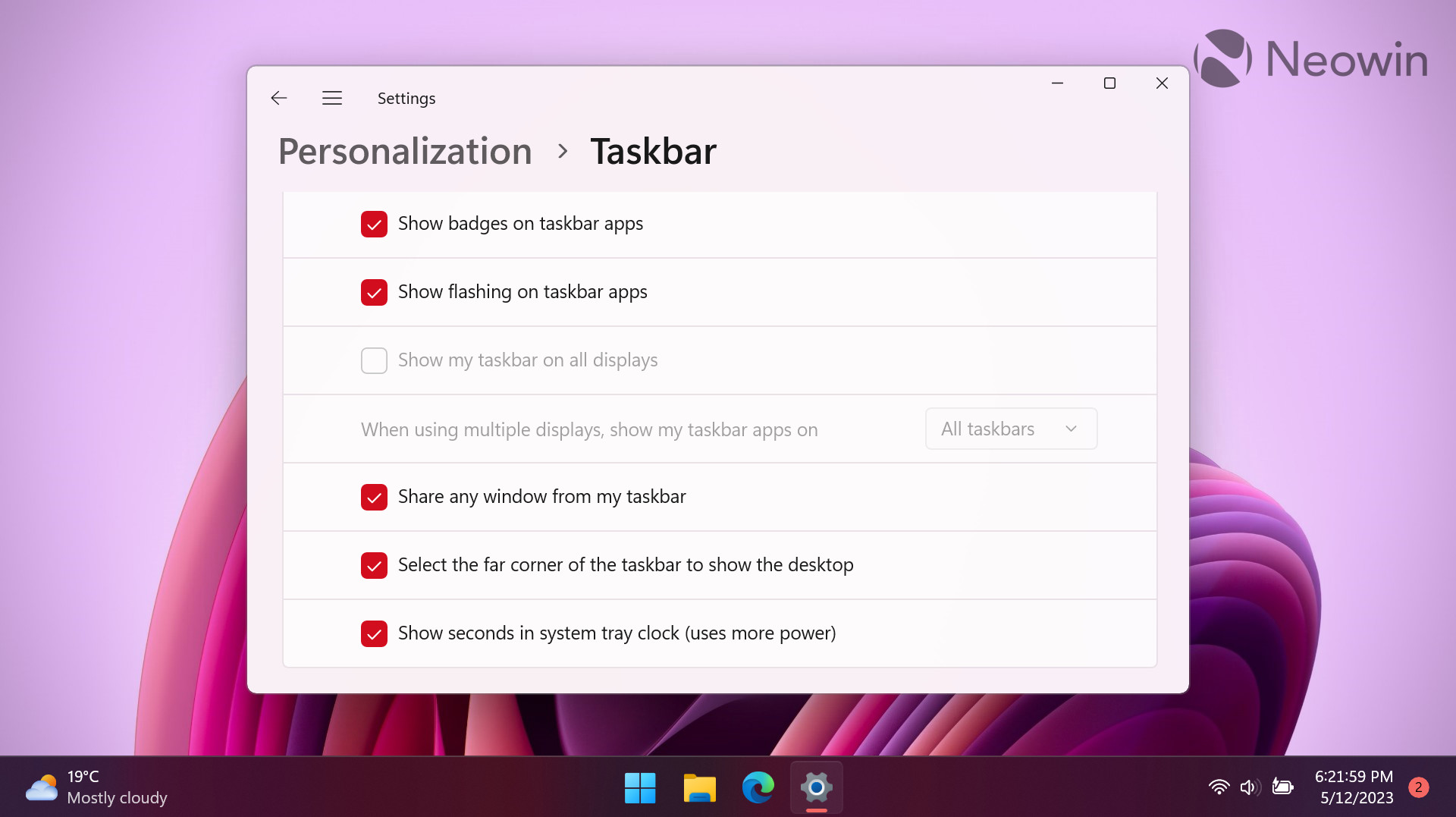The width and height of the screenshot is (1456, 817).
Task: Click the Settings gear icon in the taskbar
Action: tap(817, 787)
